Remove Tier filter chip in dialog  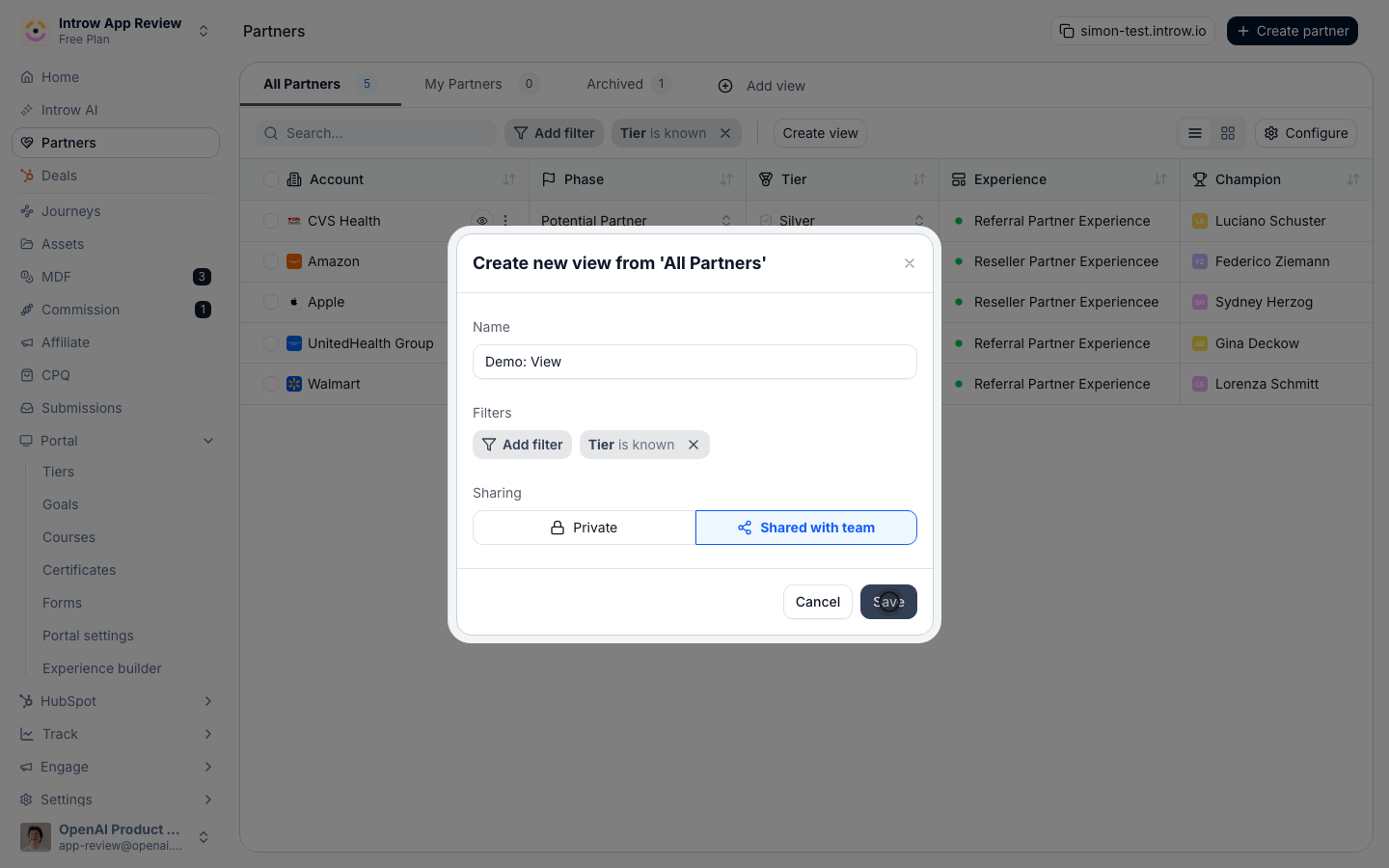(x=694, y=445)
